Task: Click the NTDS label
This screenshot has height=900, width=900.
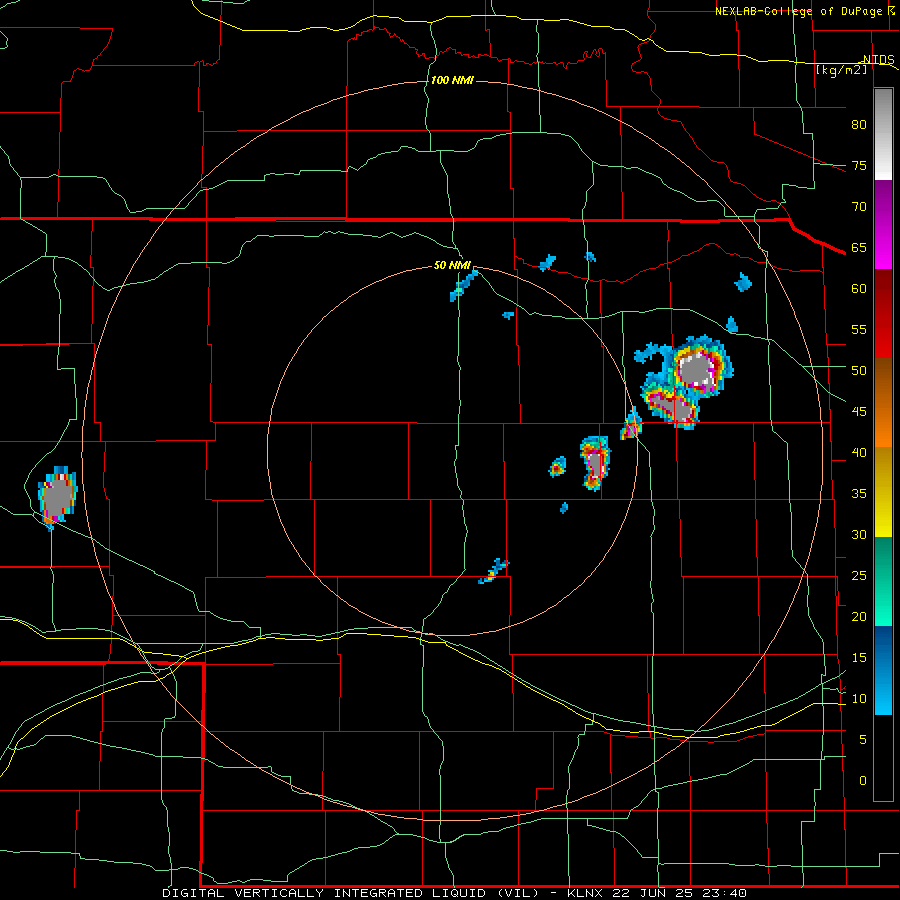Action: [879, 60]
